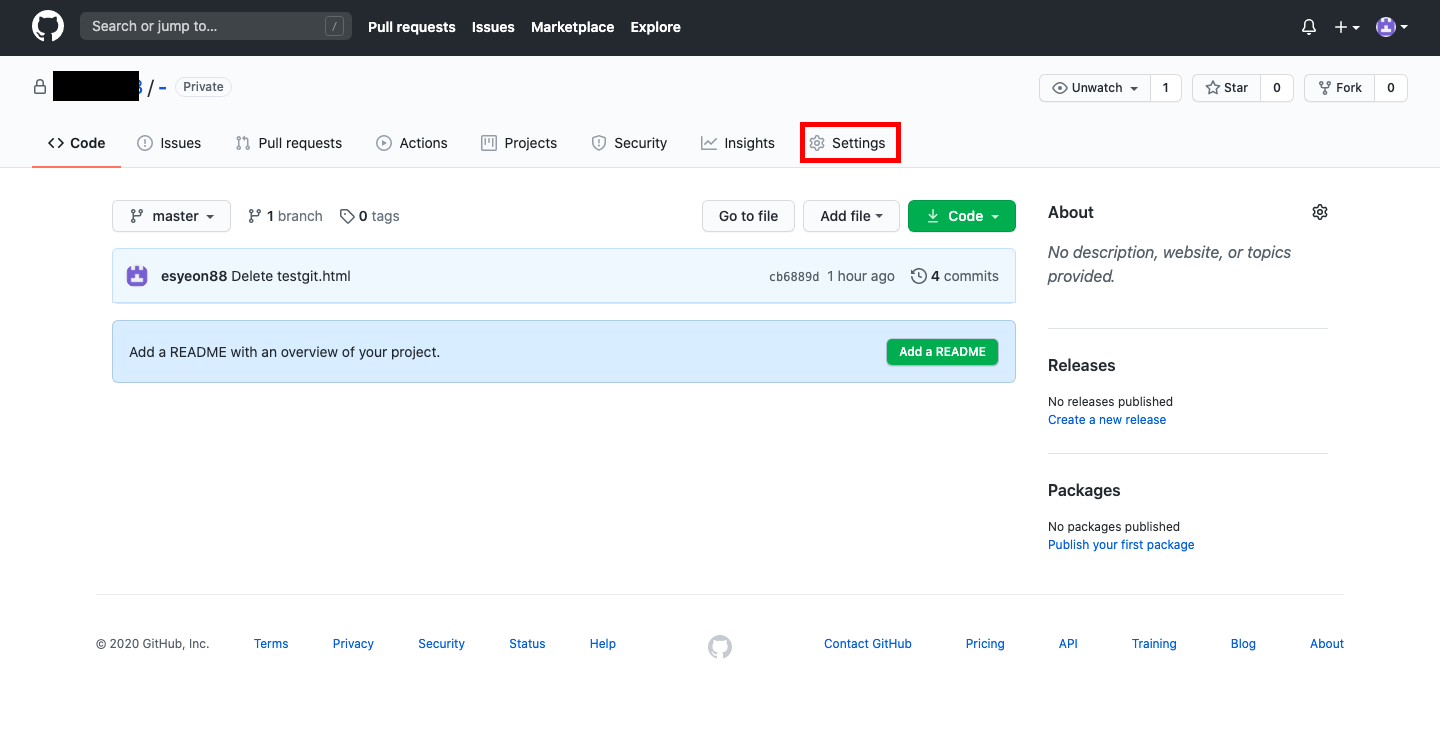The width and height of the screenshot is (1440, 744).
Task: Open the user avatar menu
Action: click(1392, 28)
